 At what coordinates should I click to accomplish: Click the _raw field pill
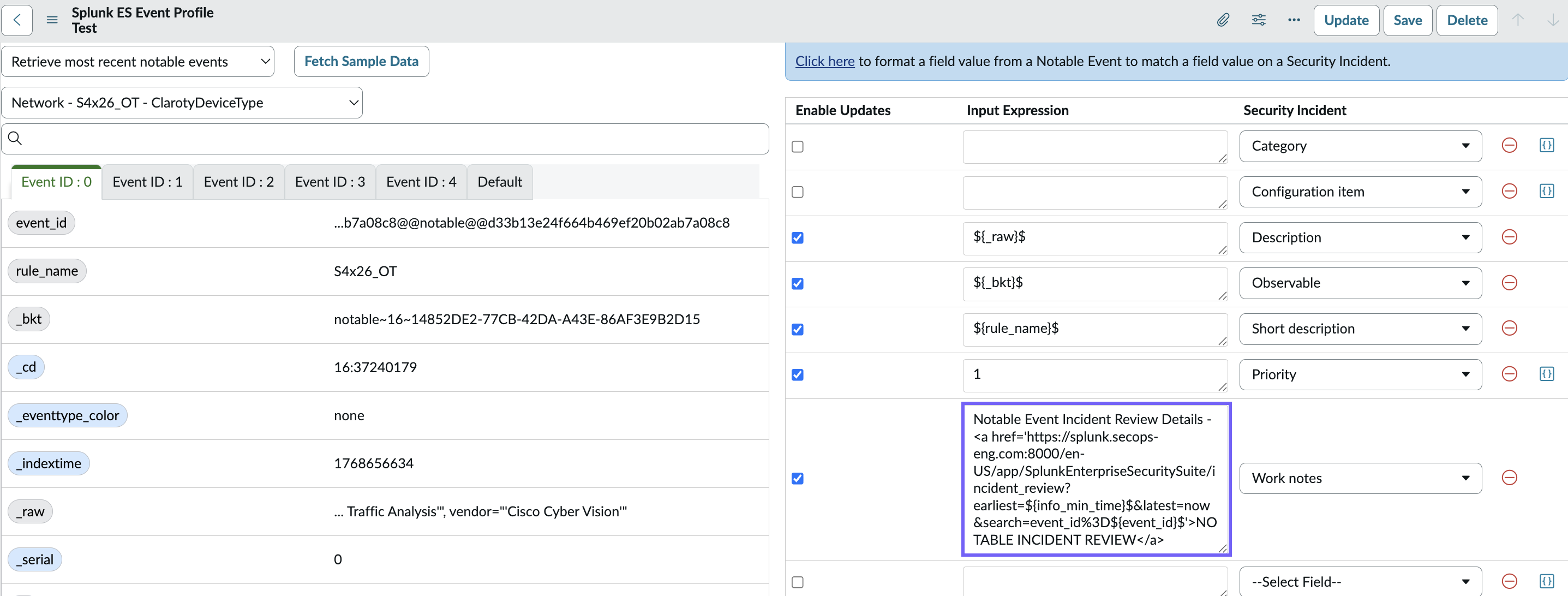[x=31, y=511]
